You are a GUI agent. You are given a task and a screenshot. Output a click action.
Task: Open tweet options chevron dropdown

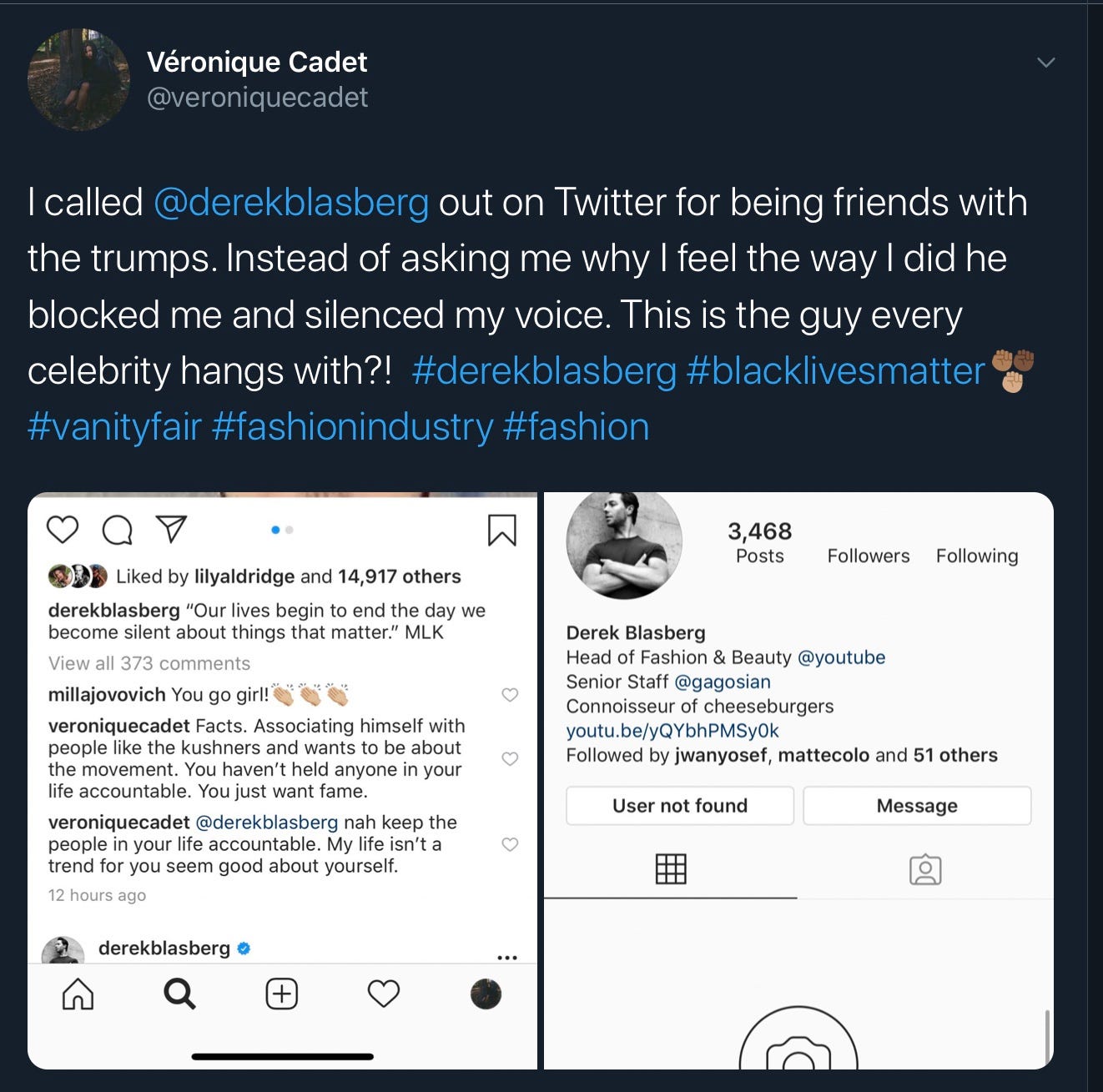tap(1045, 63)
